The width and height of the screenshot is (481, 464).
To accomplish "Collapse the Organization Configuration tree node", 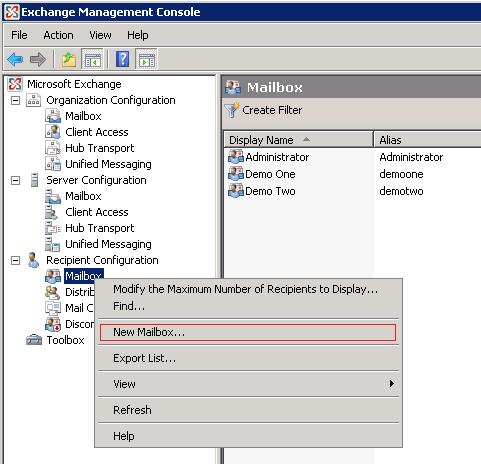I will pyautogui.click(x=15, y=100).
